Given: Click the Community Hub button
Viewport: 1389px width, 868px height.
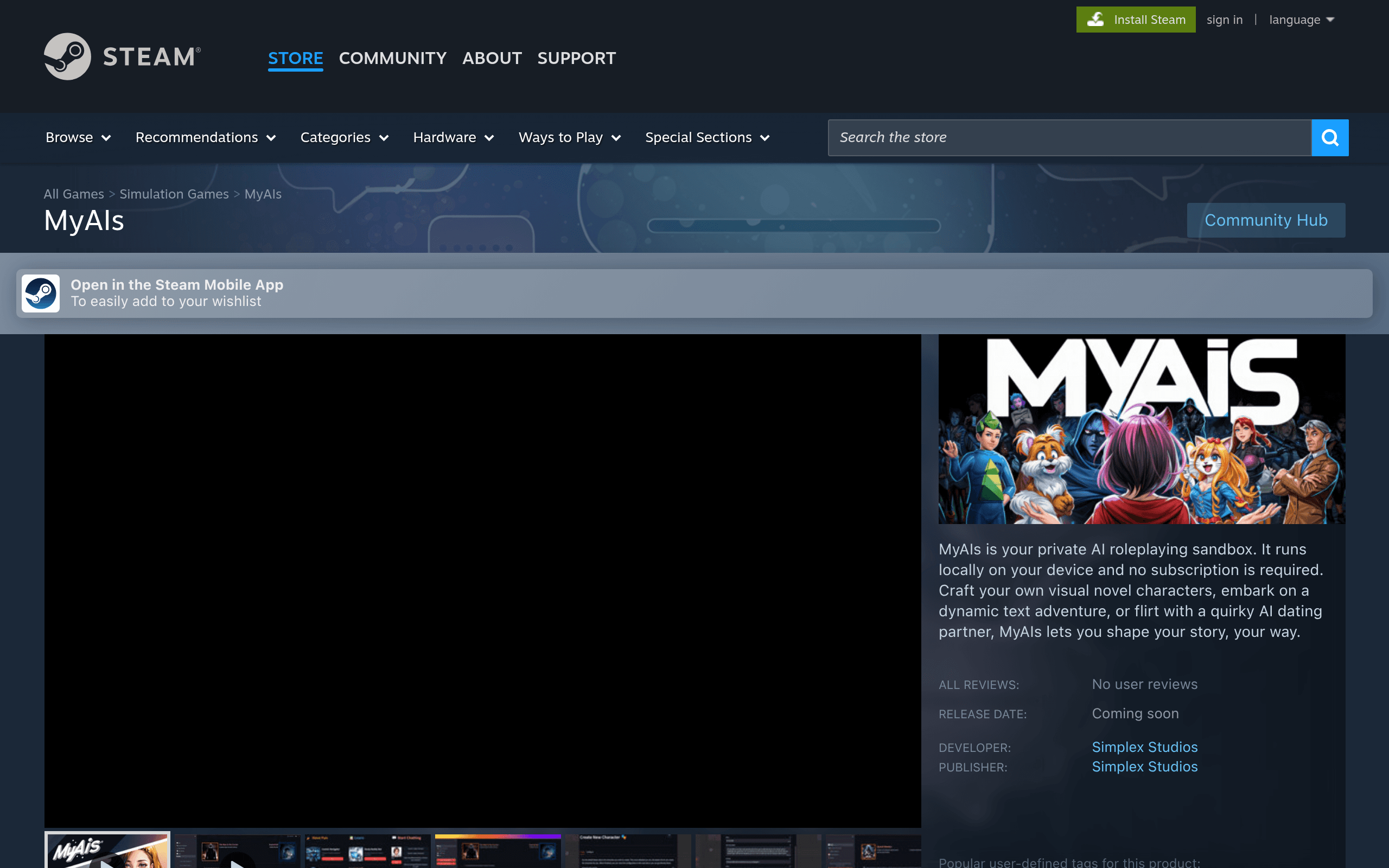Looking at the screenshot, I should [1266, 220].
